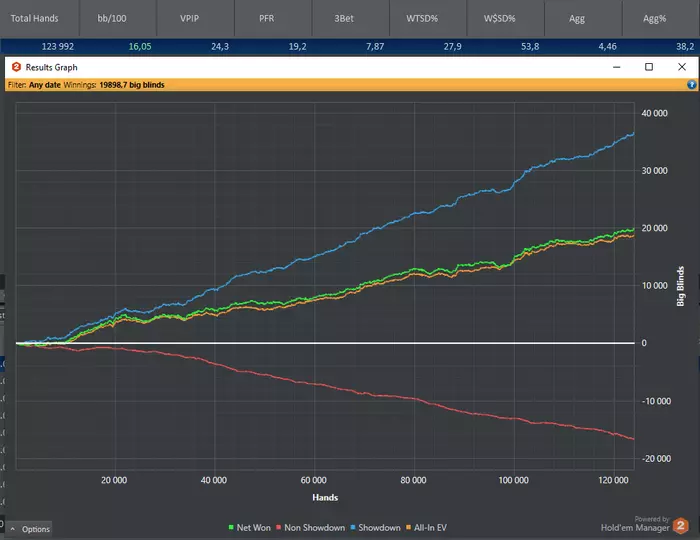This screenshot has height=540, width=700.
Task: Click the 40 000 y-axis label
Action: (x=654, y=113)
